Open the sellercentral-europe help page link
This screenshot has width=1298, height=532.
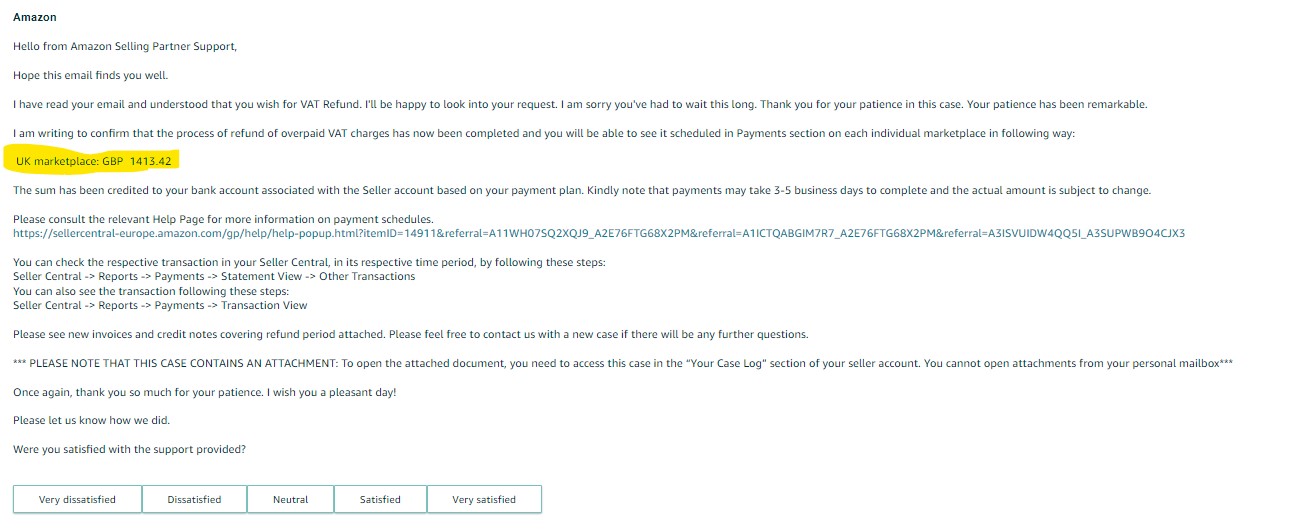pyautogui.click(x=598, y=233)
